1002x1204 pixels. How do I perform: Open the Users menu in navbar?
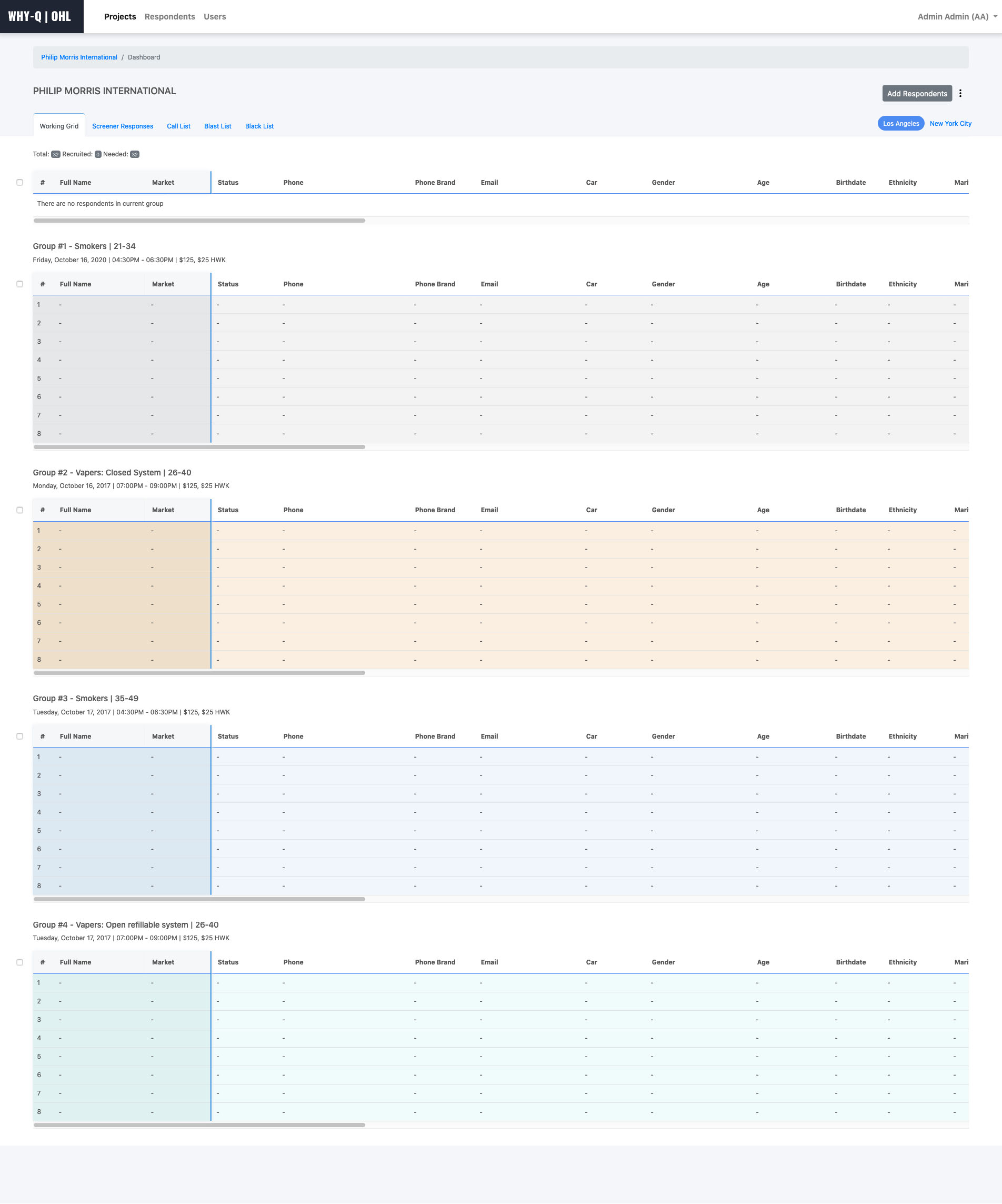tap(214, 17)
